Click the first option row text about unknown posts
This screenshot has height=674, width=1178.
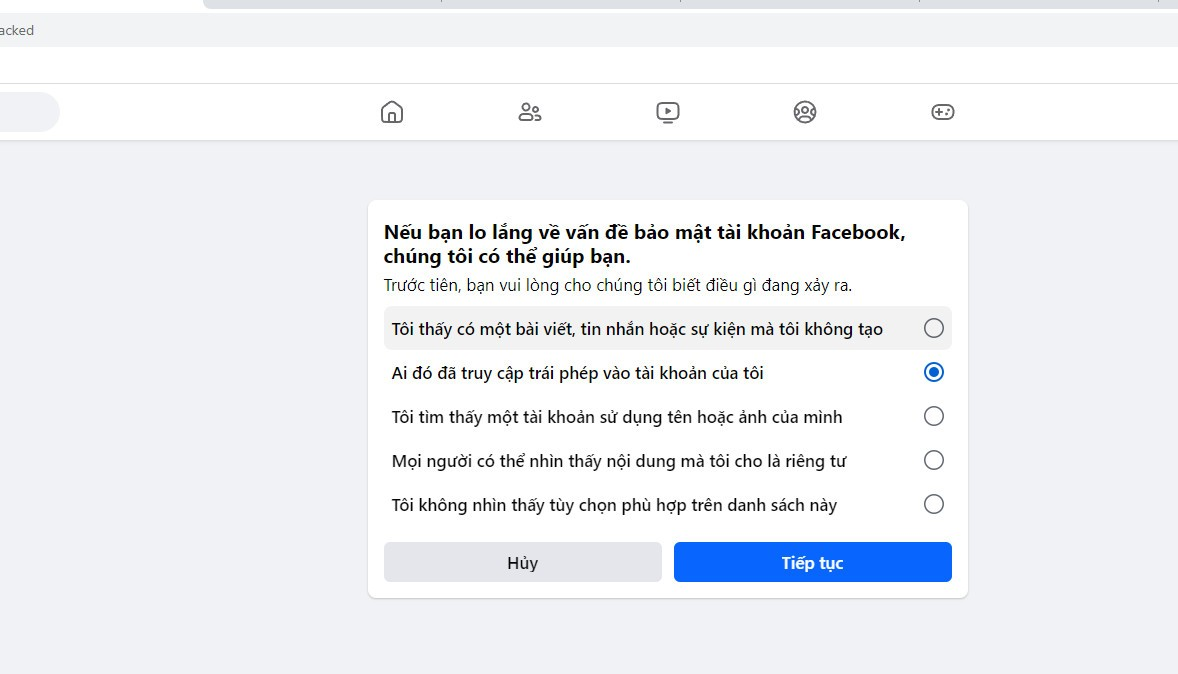637,327
